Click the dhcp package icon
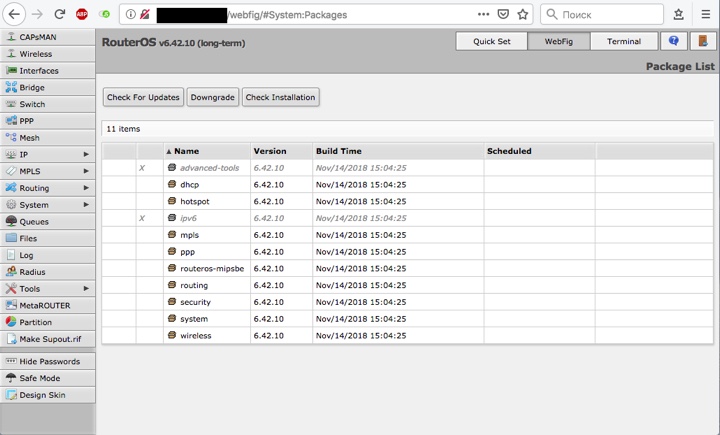Viewport: 720px width, 435px height. coord(172,184)
